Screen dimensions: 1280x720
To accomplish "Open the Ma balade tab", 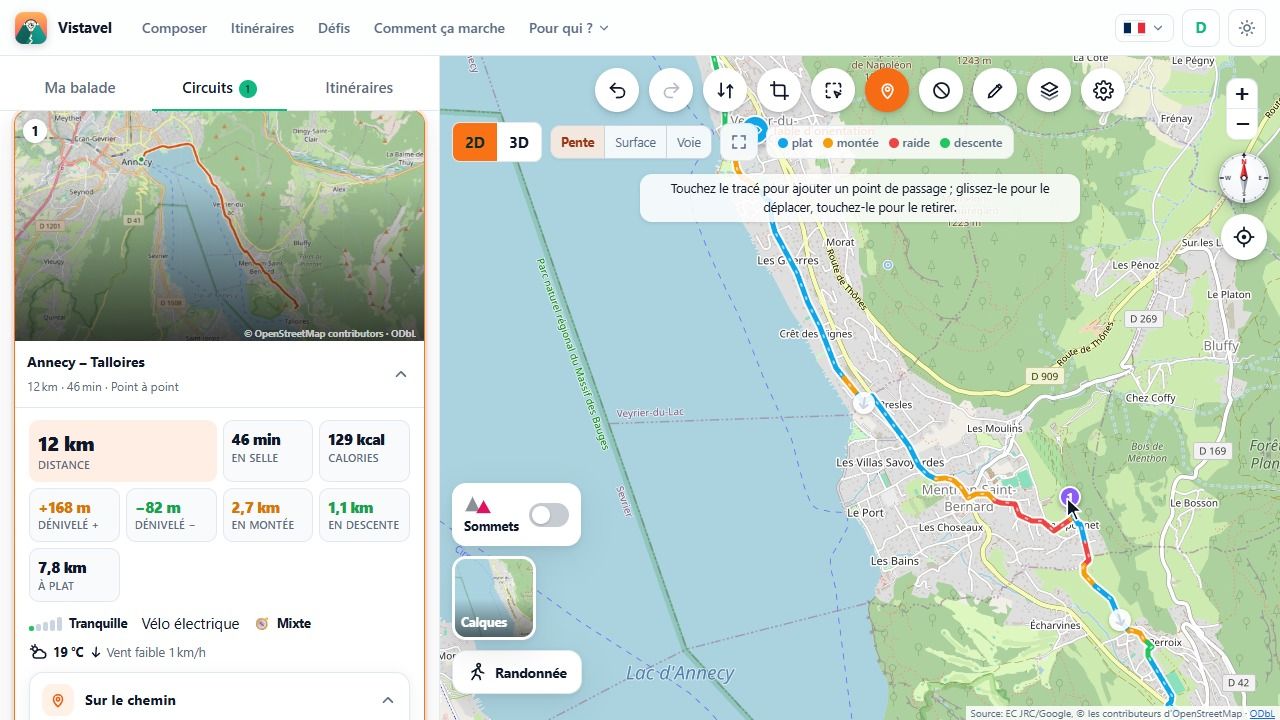I will click(80, 88).
